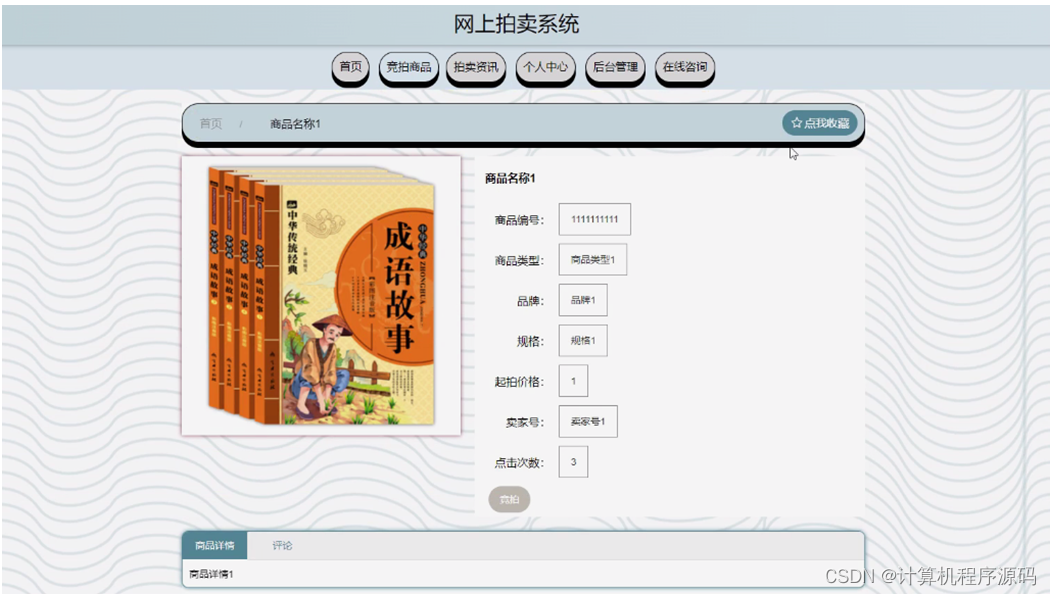Click the 品牌1 value box
This screenshot has height=595, width=1051.
tap(583, 300)
